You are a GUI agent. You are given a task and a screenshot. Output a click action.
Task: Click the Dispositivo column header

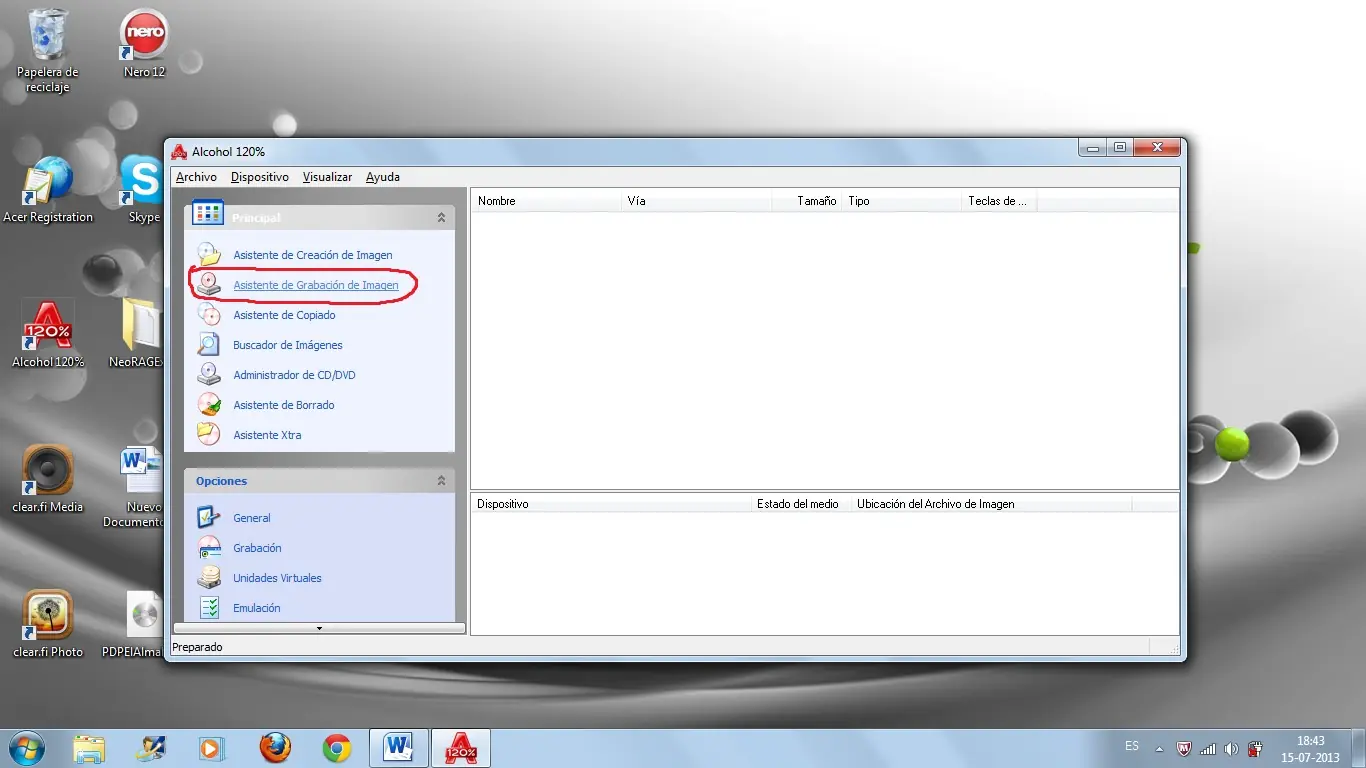pyautogui.click(x=611, y=504)
